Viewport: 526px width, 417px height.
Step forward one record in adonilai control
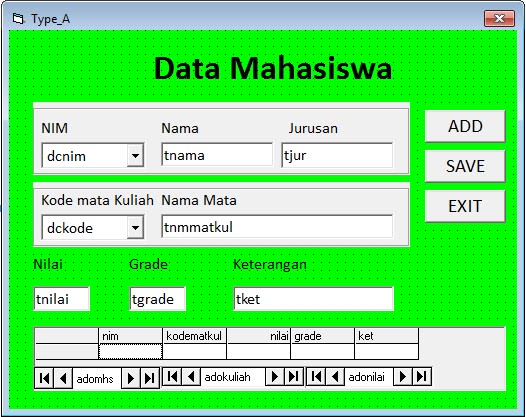(x=403, y=376)
